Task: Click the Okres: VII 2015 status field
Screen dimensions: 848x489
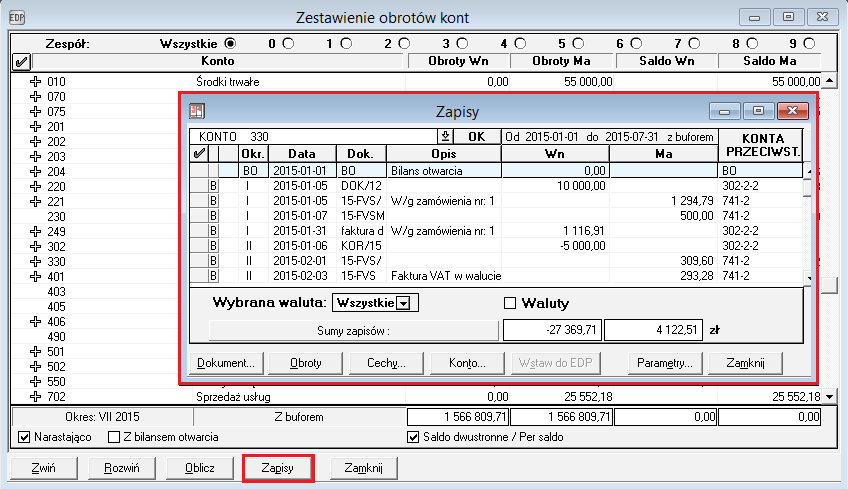Action: tap(102, 417)
